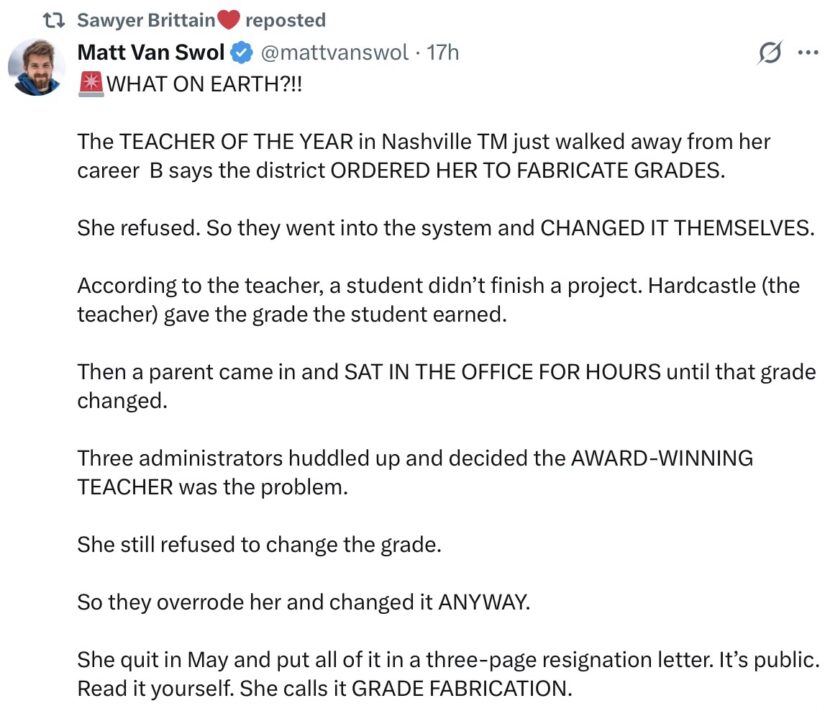The height and width of the screenshot is (711, 825).
Task: Click the red heart emoji beside Sawyer Brittain
Action: (x=229, y=21)
